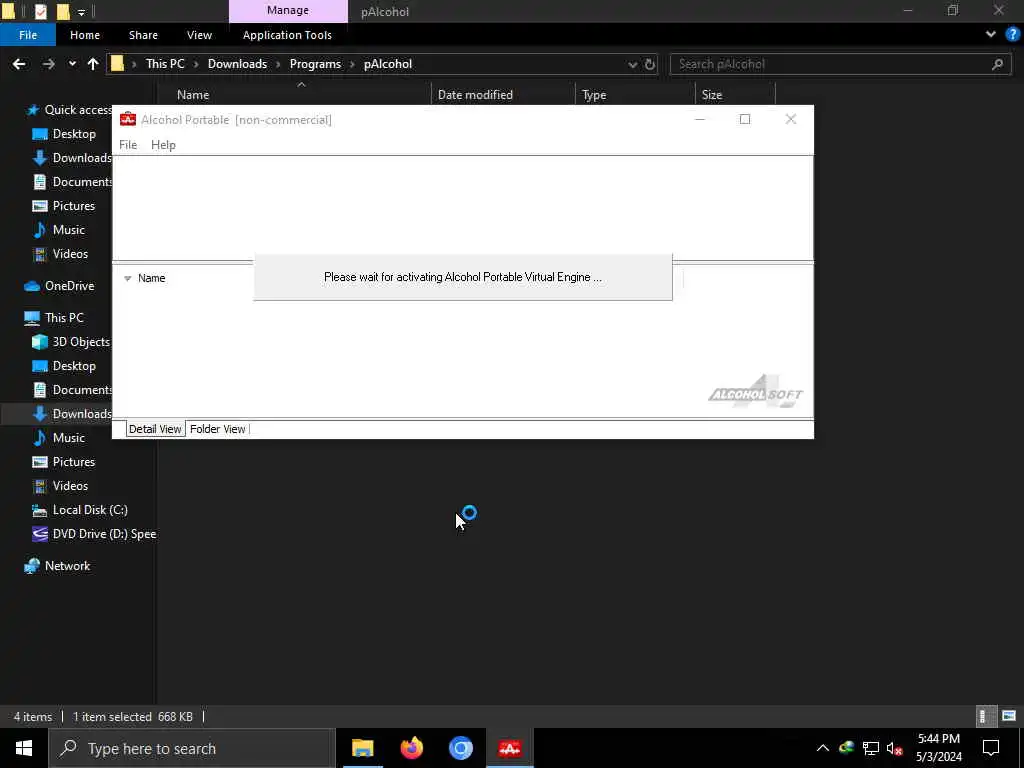The image size is (1024, 768).
Task: Expand the Explorer ribbon chevron
Action: (x=991, y=35)
